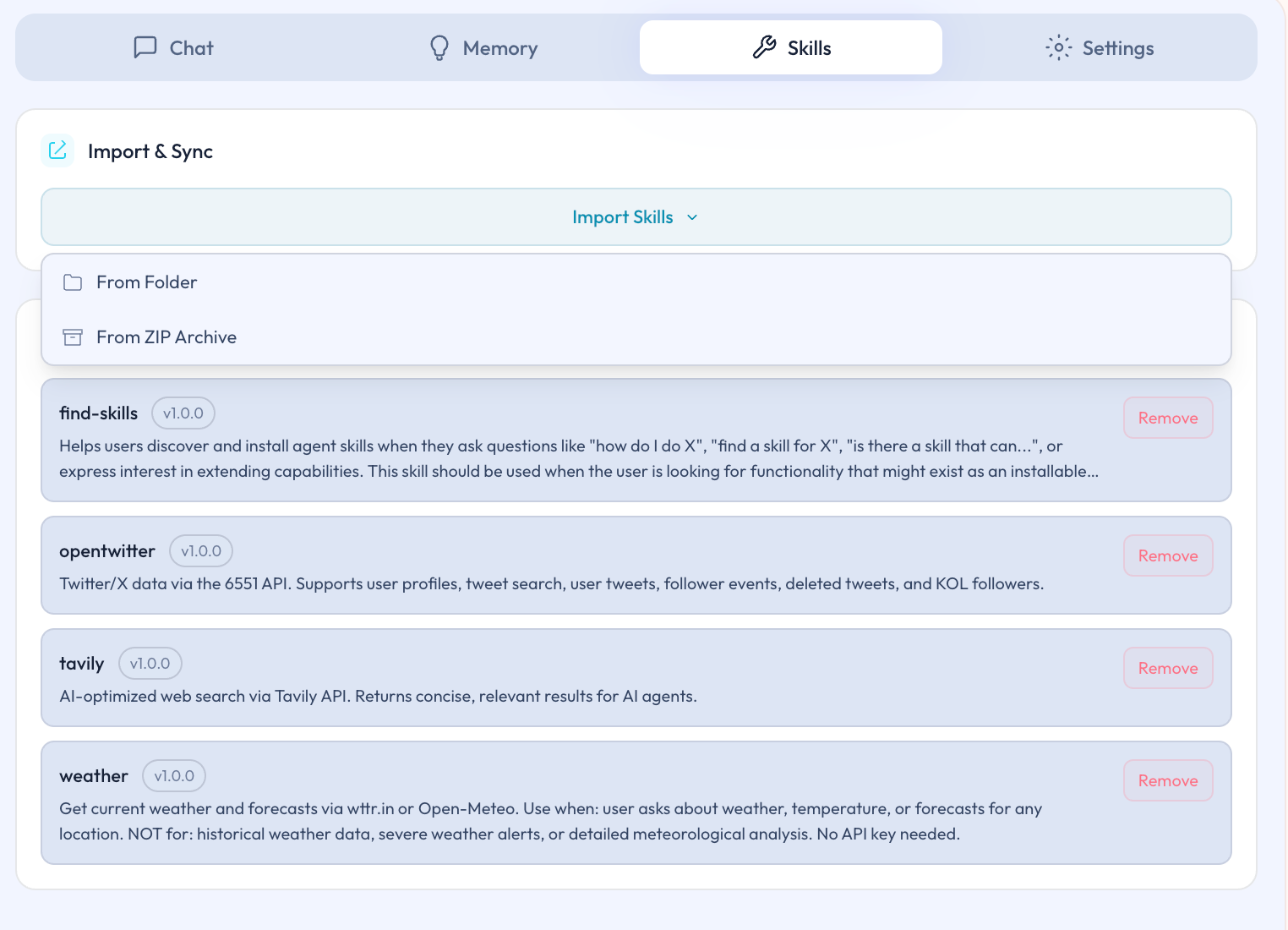Image resolution: width=1288 pixels, height=930 pixels.
Task: Click the Settings gear icon
Action: (1058, 47)
